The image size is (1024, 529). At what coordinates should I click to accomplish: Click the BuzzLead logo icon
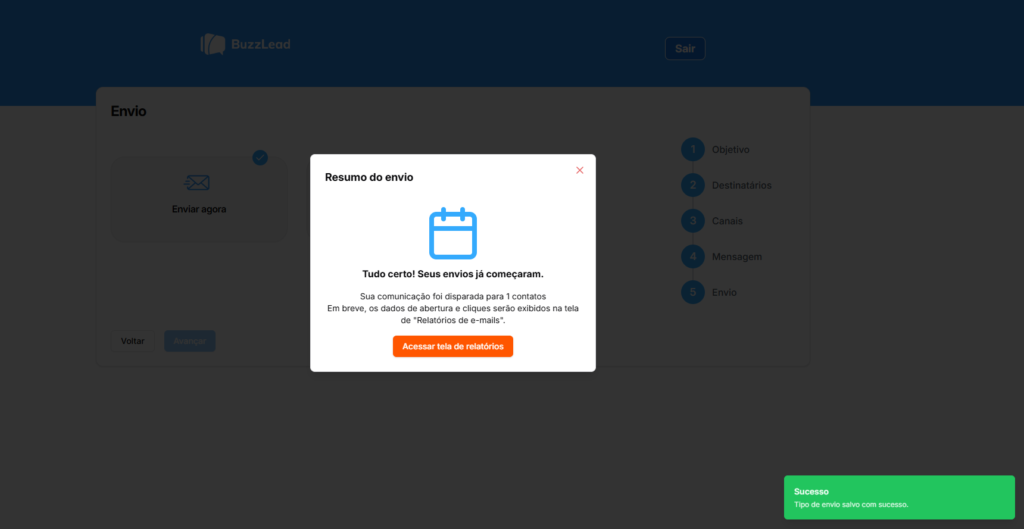pyautogui.click(x=213, y=44)
